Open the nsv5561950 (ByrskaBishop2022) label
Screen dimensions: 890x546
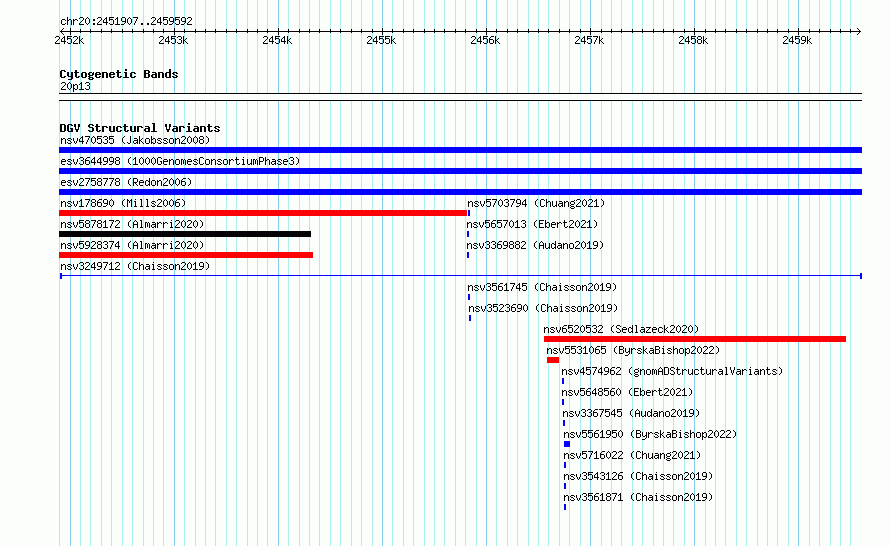point(650,434)
